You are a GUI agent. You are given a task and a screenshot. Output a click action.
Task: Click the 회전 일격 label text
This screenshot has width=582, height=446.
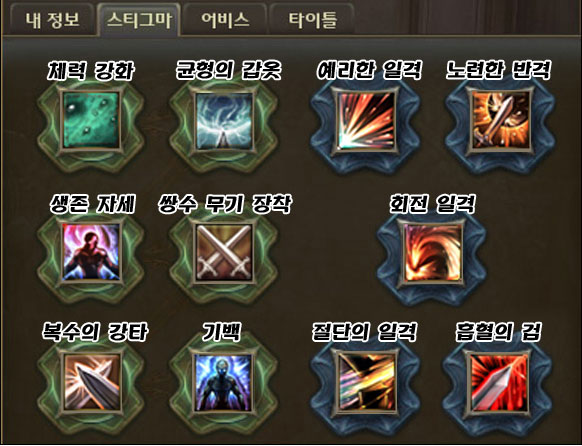[432, 204]
